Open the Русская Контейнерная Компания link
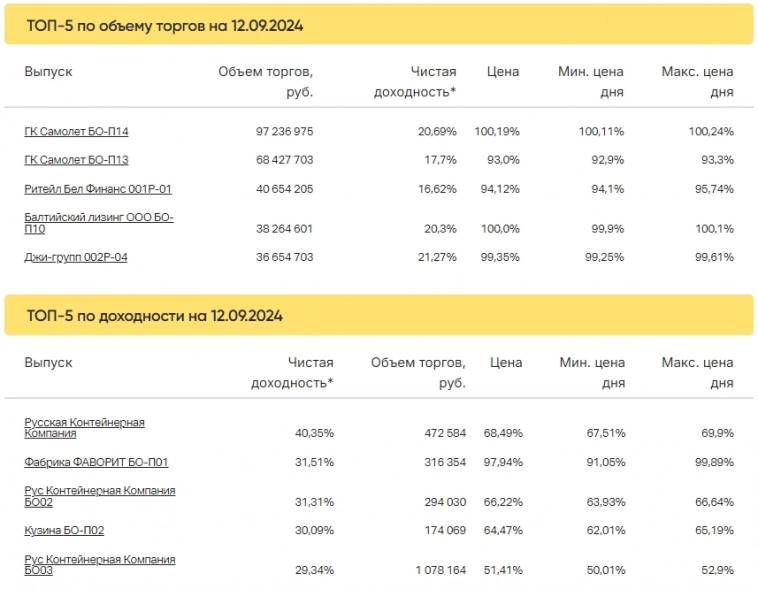The image size is (758, 589). (x=84, y=428)
